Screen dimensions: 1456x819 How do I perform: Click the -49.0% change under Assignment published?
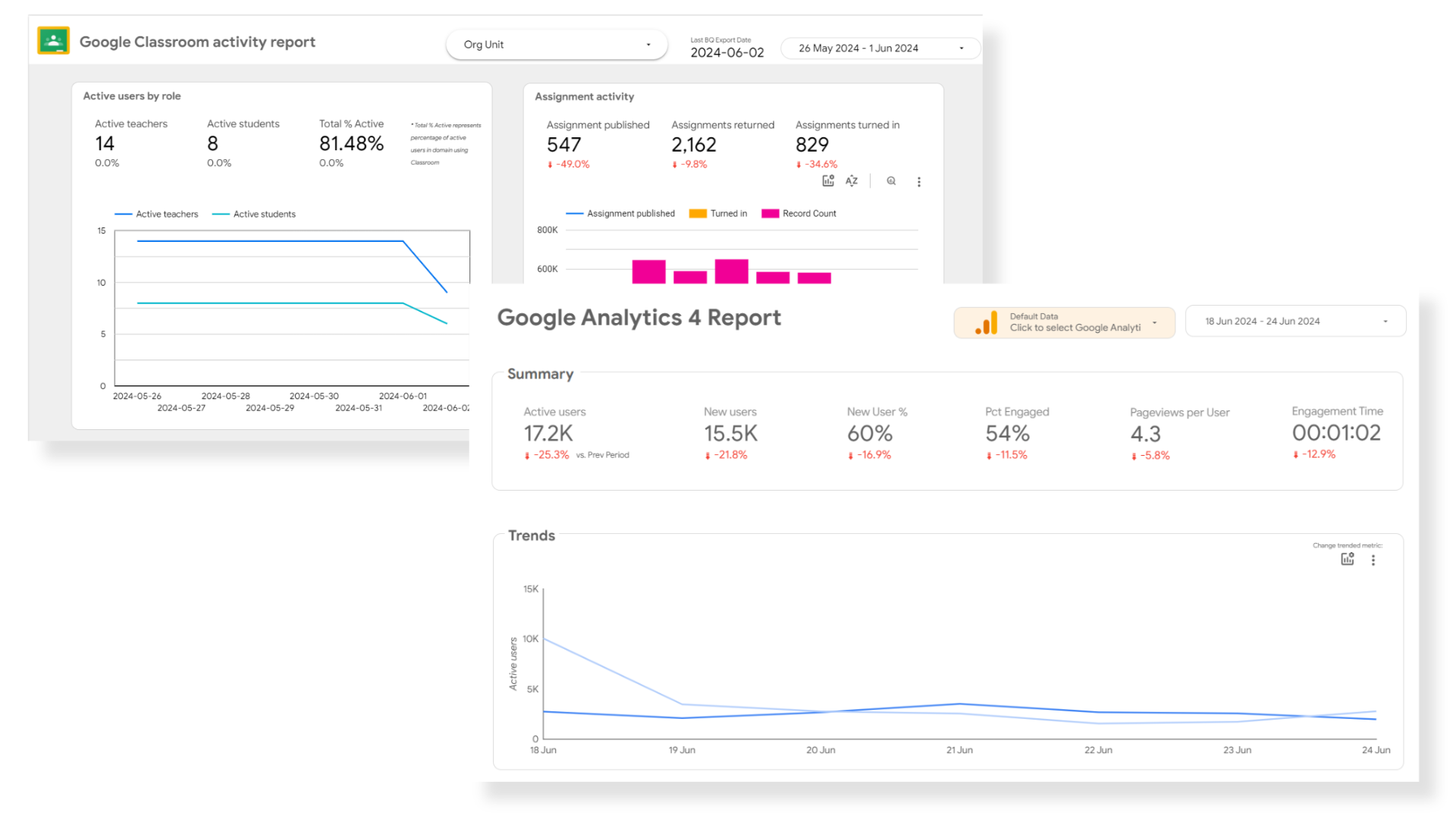pyautogui.click(x=568, y=164)
